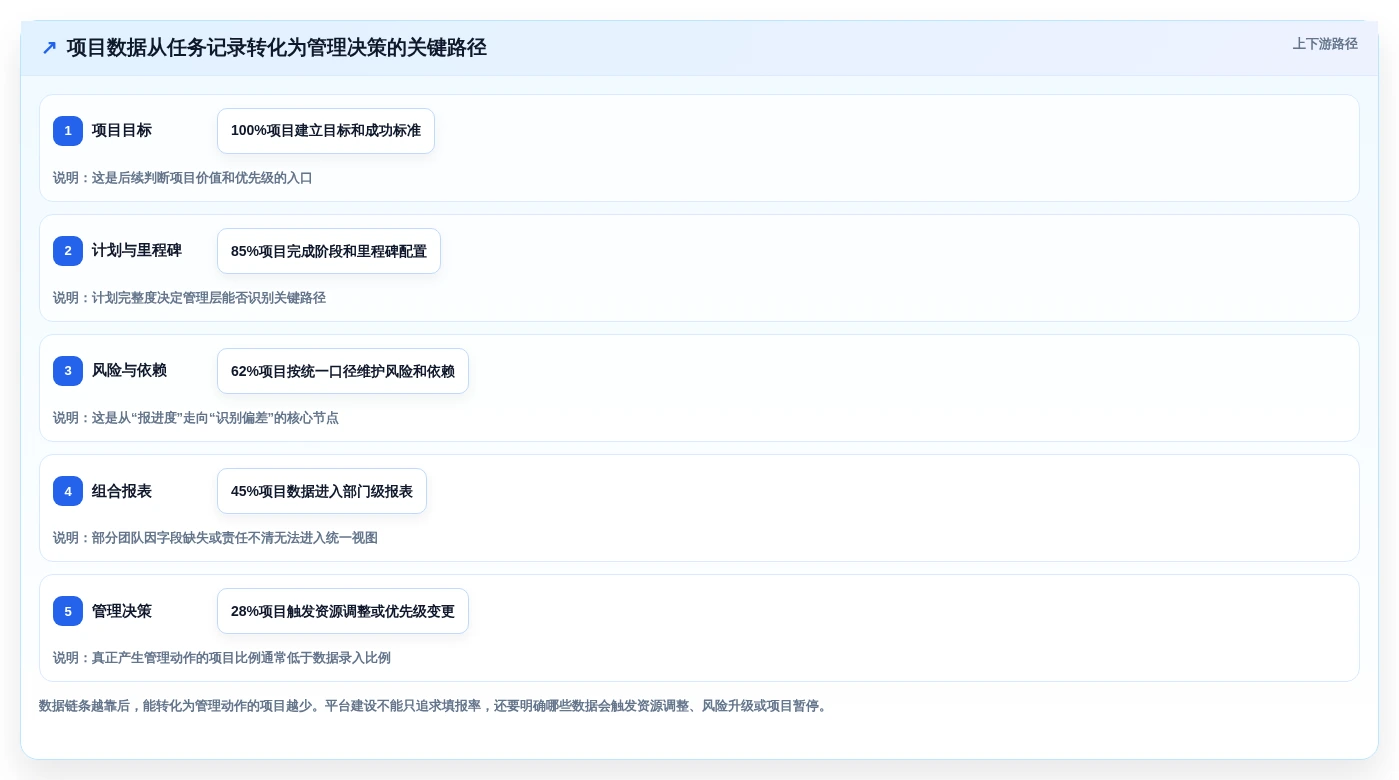Viewport: 1399px width, 780px height.
Task: Click the 项目目标 step title
Action: click(x=122, y=131)
